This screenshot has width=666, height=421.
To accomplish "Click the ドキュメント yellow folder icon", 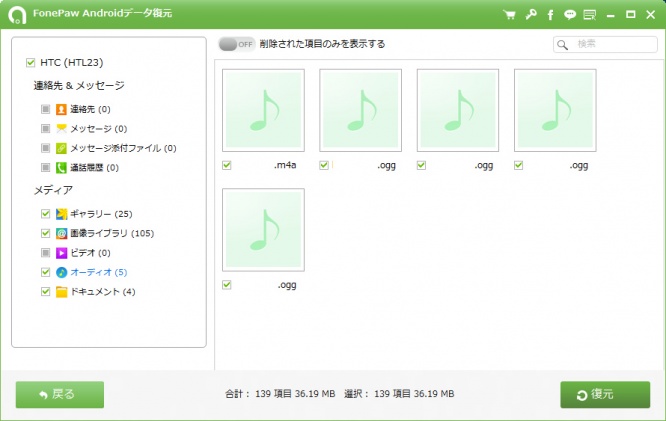I will (61, 292).
